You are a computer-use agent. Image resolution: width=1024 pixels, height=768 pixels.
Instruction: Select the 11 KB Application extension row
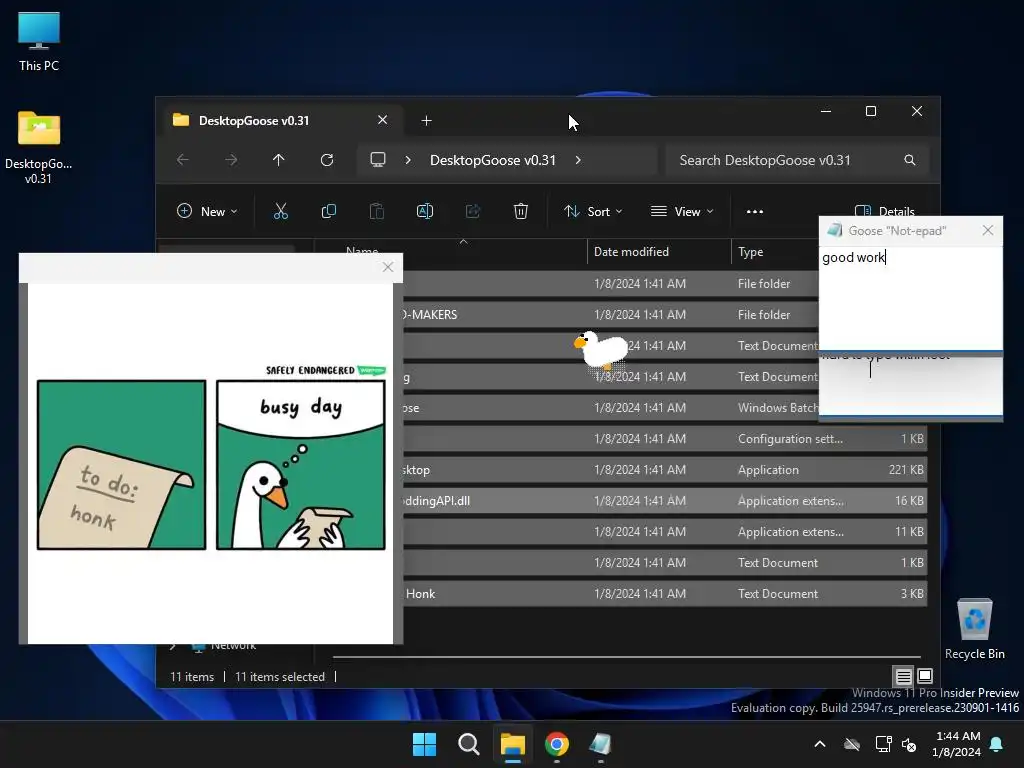pos(664,532)
